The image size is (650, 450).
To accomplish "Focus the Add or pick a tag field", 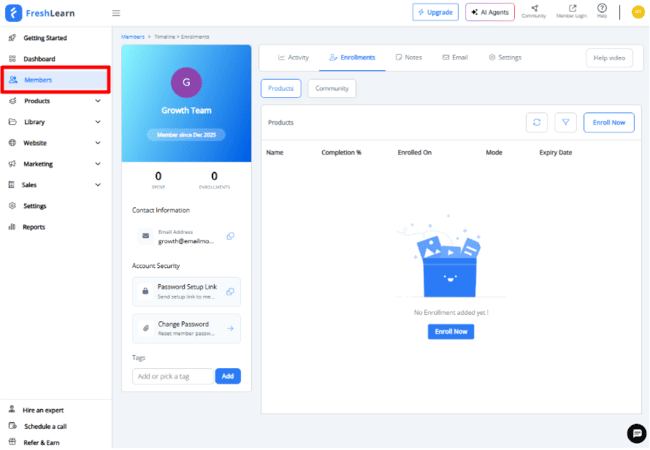I will pyautogui.click(x=173, y=376).
